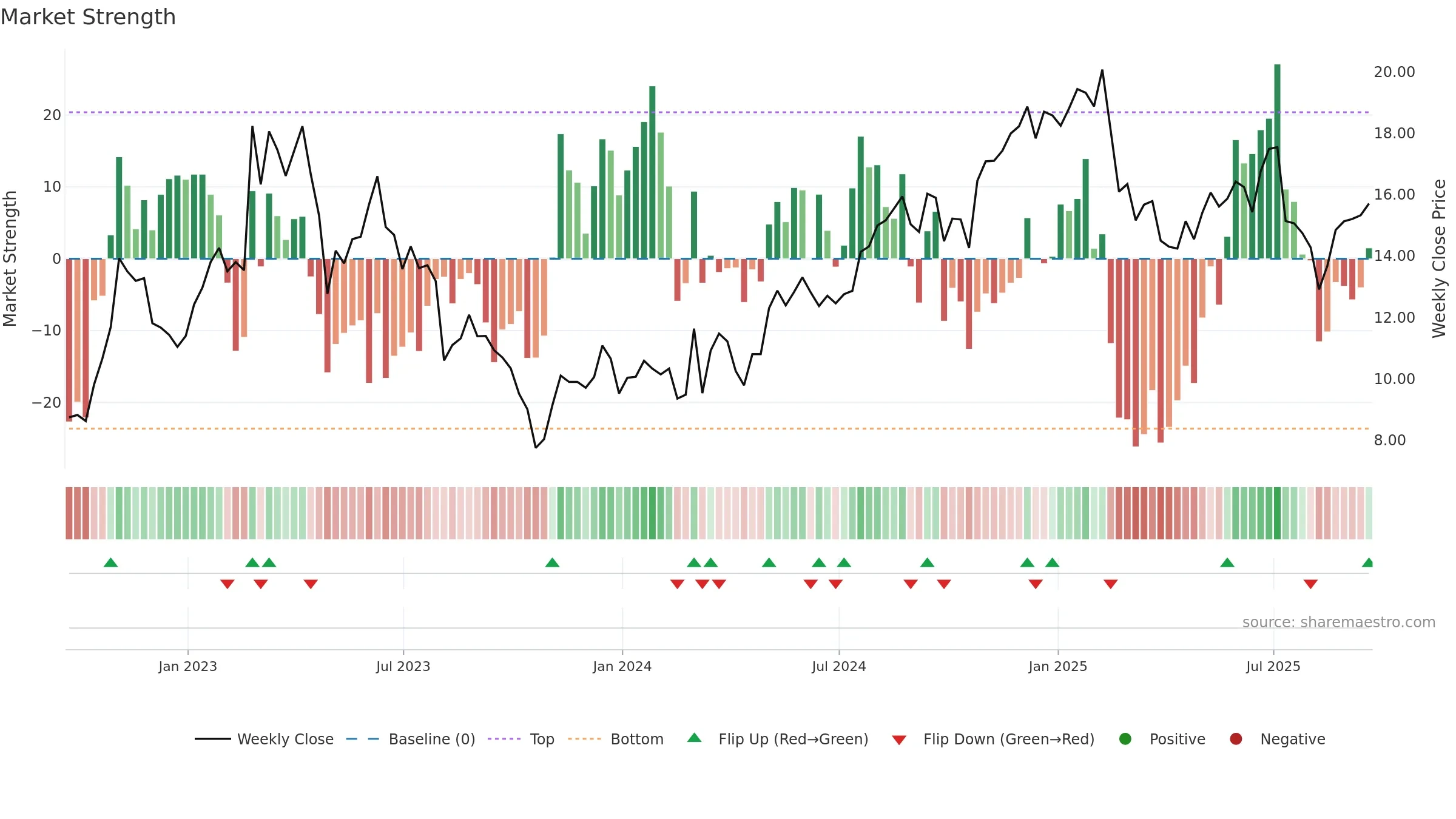Image resolution: width=1456 pixels, height=819 pixels.
Task: Click the 18.00 price axis label
Action: point(1395,133)
